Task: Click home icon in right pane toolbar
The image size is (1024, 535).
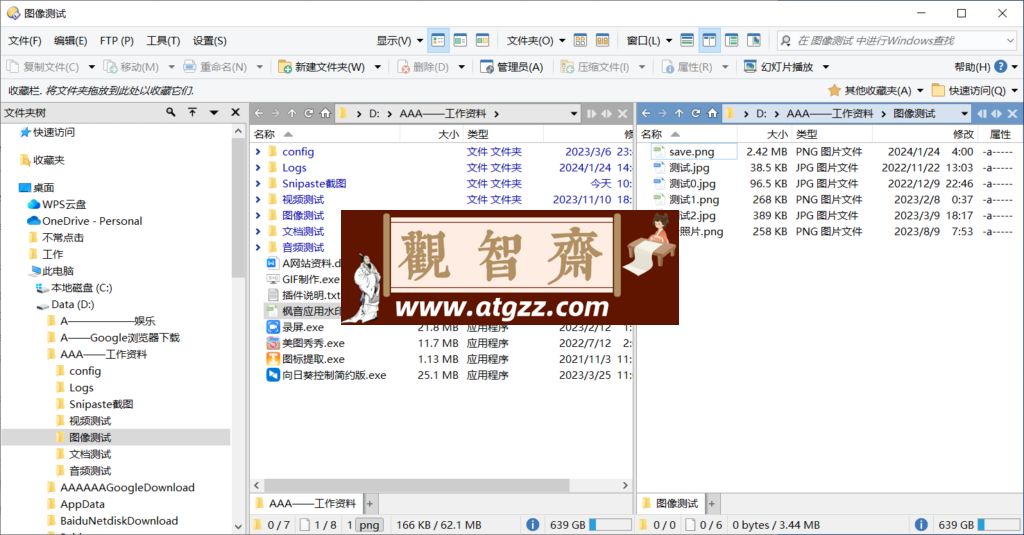Action: 712,114
